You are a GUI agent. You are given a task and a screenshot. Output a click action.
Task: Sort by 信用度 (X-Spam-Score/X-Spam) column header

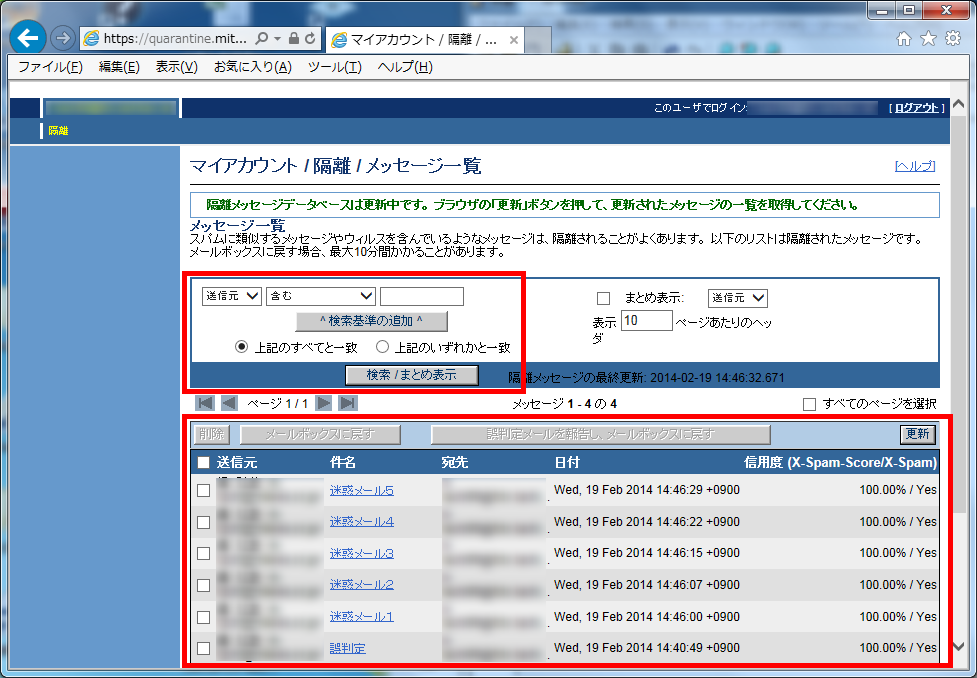840,462
